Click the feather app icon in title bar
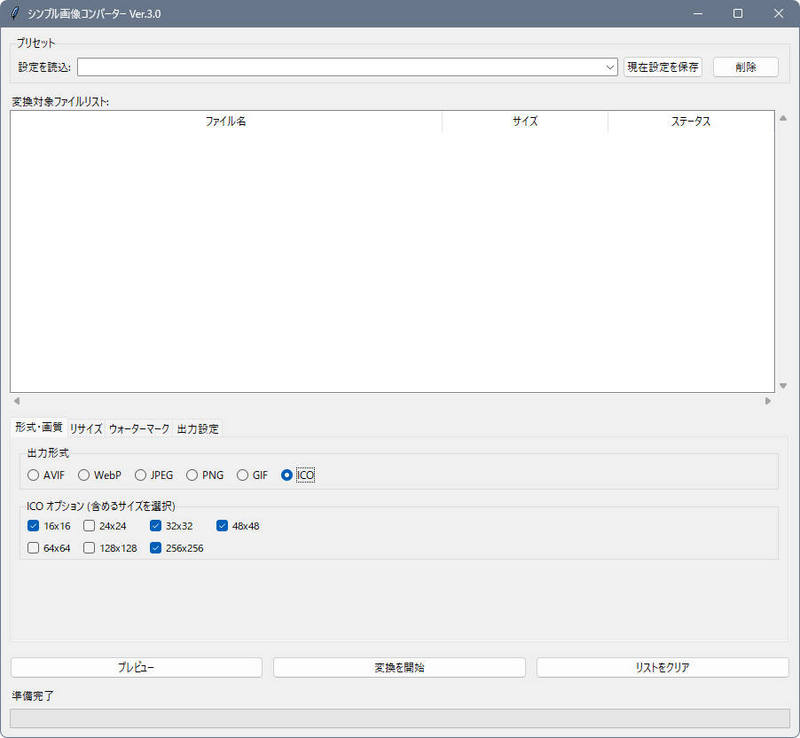The width and height of the screenshot is (800, 738). 14,13
